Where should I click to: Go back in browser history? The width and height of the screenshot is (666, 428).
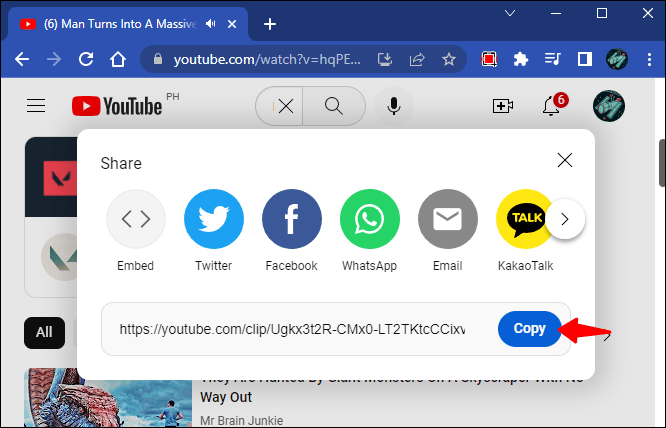22,59
